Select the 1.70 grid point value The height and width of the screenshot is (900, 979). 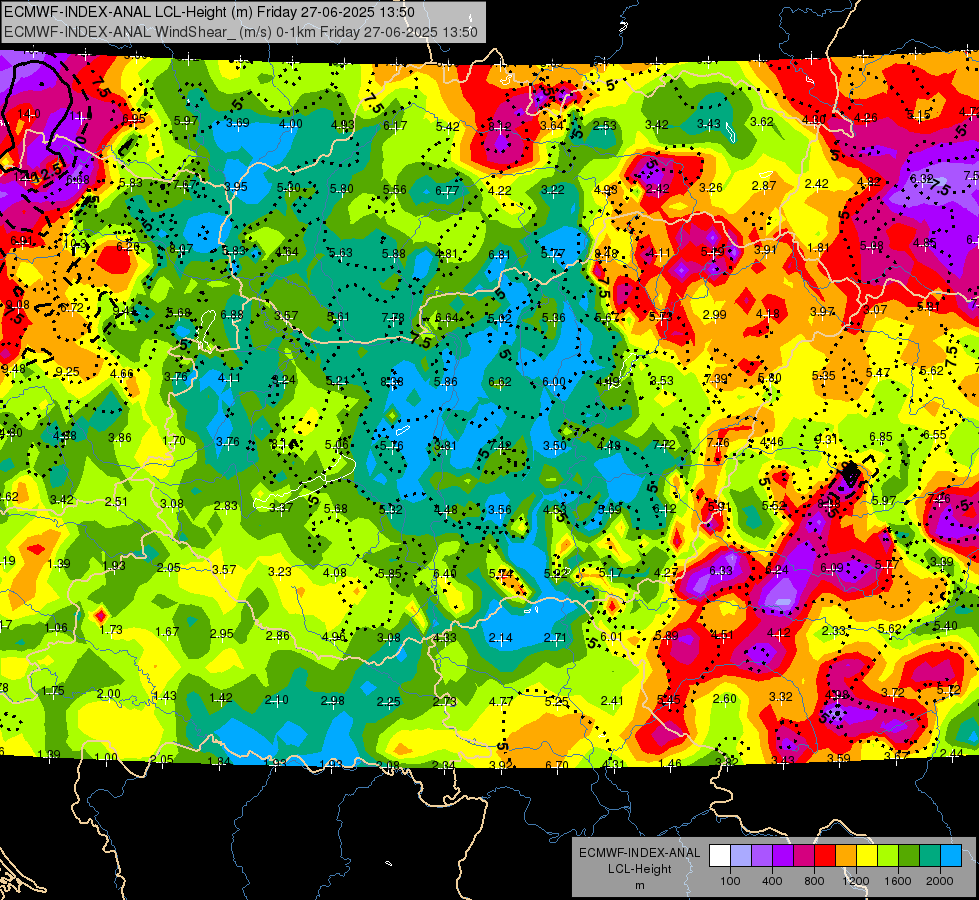[174, 440]
